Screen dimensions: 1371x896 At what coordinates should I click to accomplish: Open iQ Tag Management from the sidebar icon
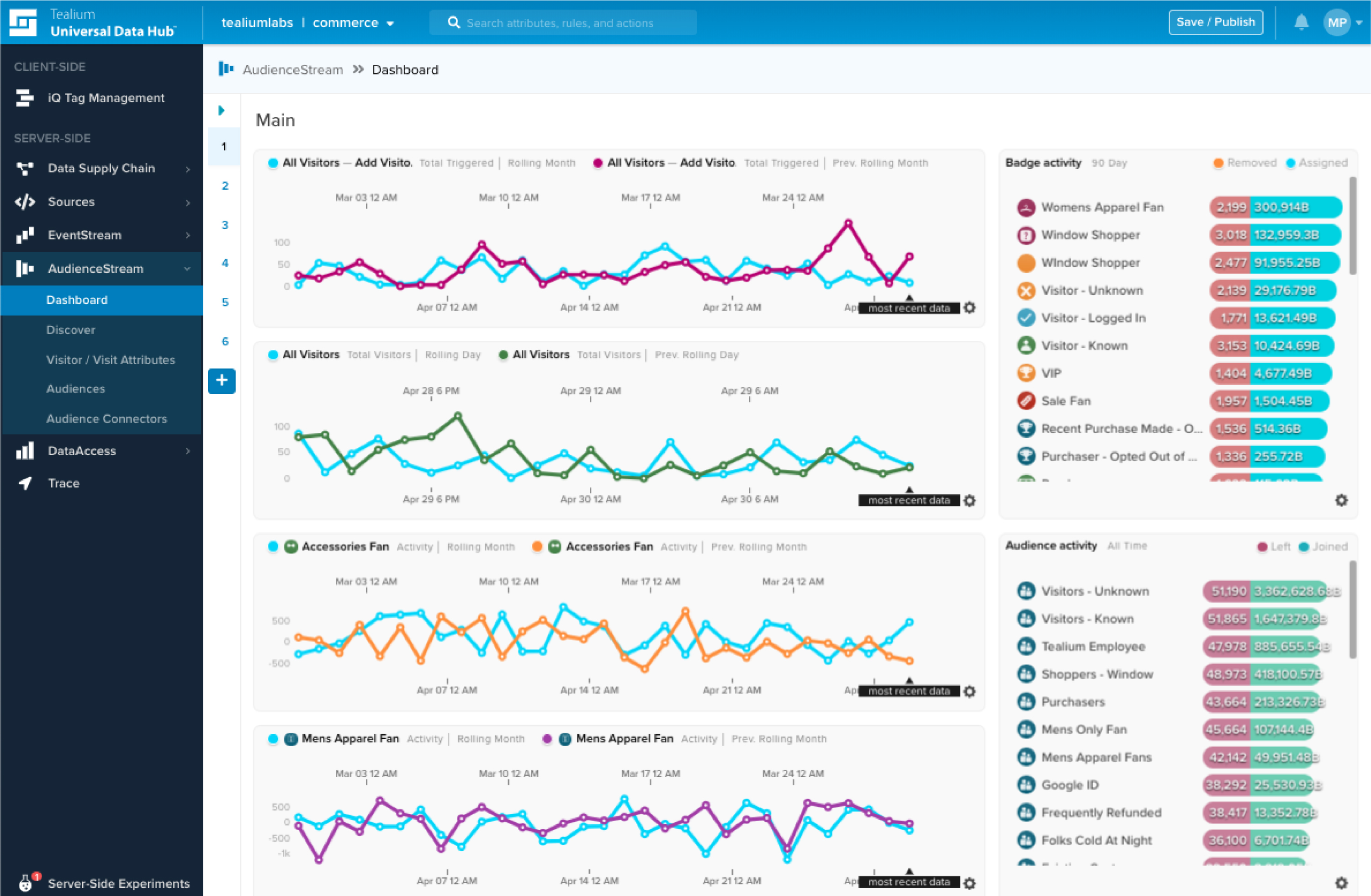click(24, 98)
